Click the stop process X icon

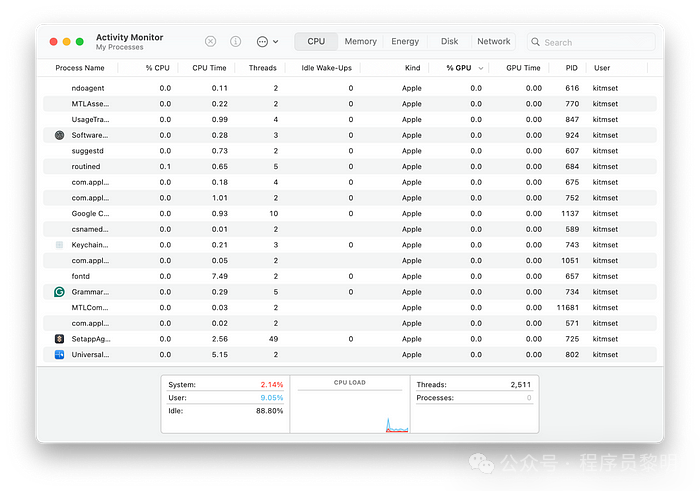[210, 42]
